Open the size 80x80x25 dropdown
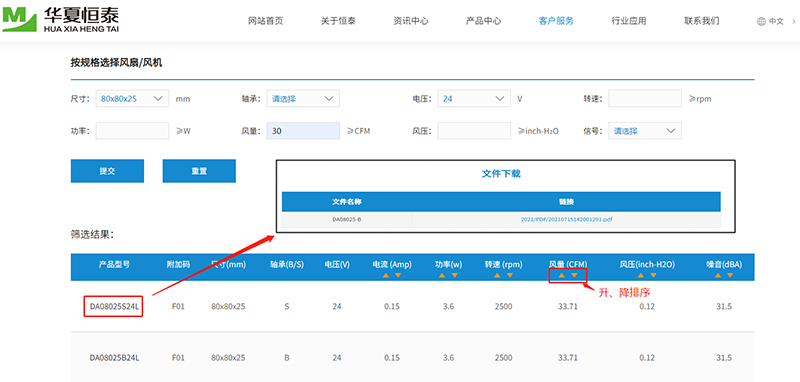 point(132,98)
